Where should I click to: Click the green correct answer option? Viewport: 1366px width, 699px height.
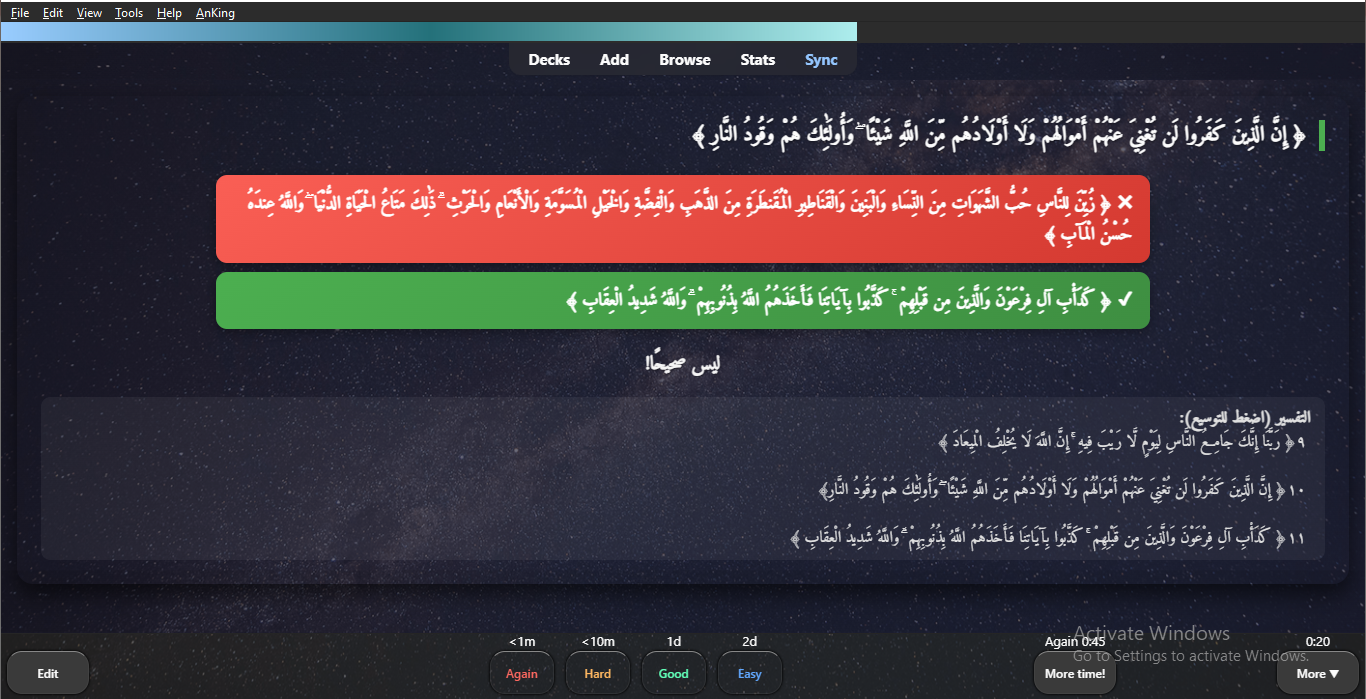point(682,300)
